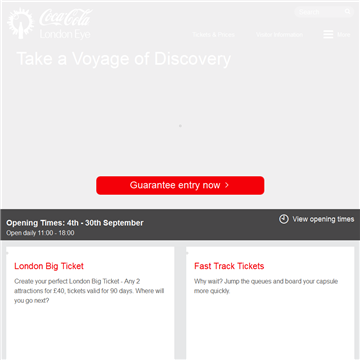
Task: Open the View opening times link
Action: pos(323,219)
